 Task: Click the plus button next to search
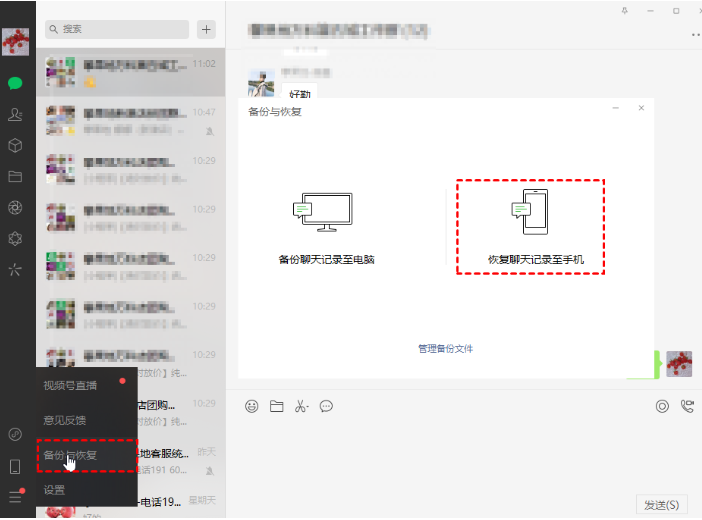(207, 29)
